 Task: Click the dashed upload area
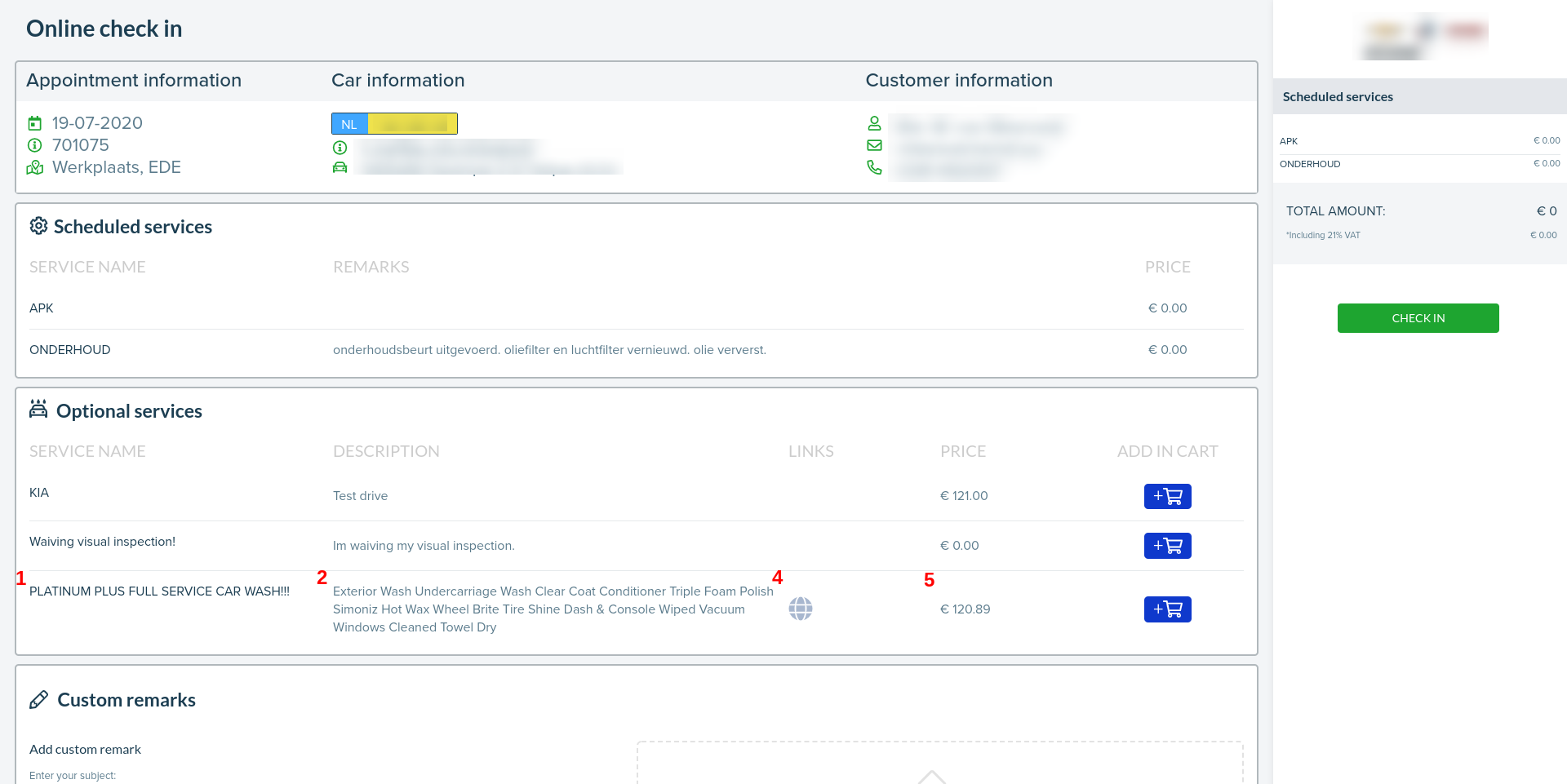pos(939,763)
